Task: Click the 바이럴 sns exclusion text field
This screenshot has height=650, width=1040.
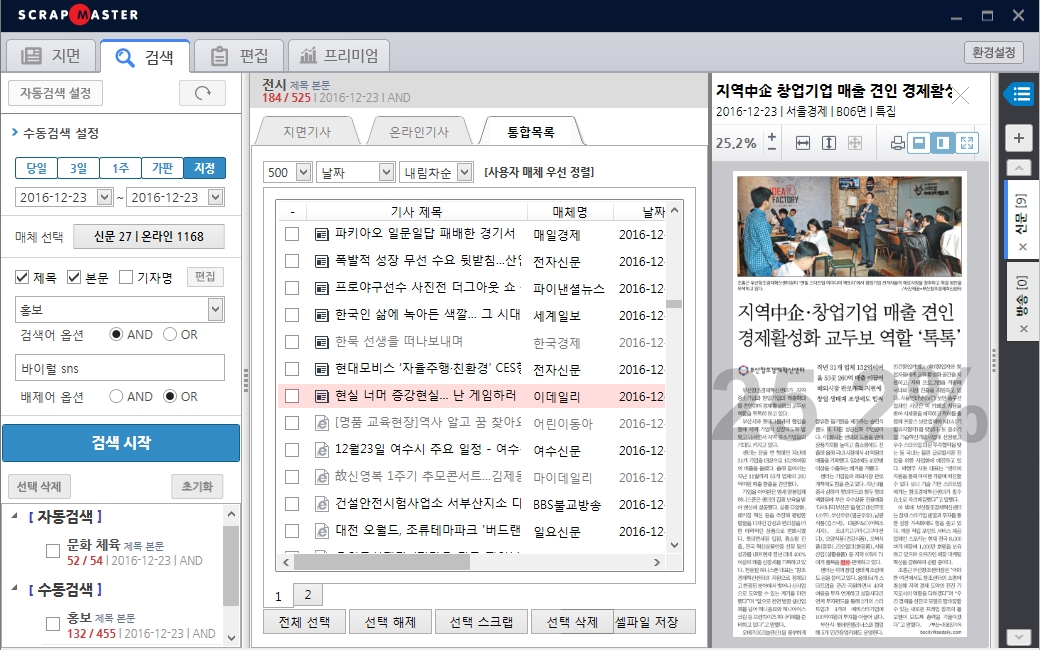Action: [119, 368]
